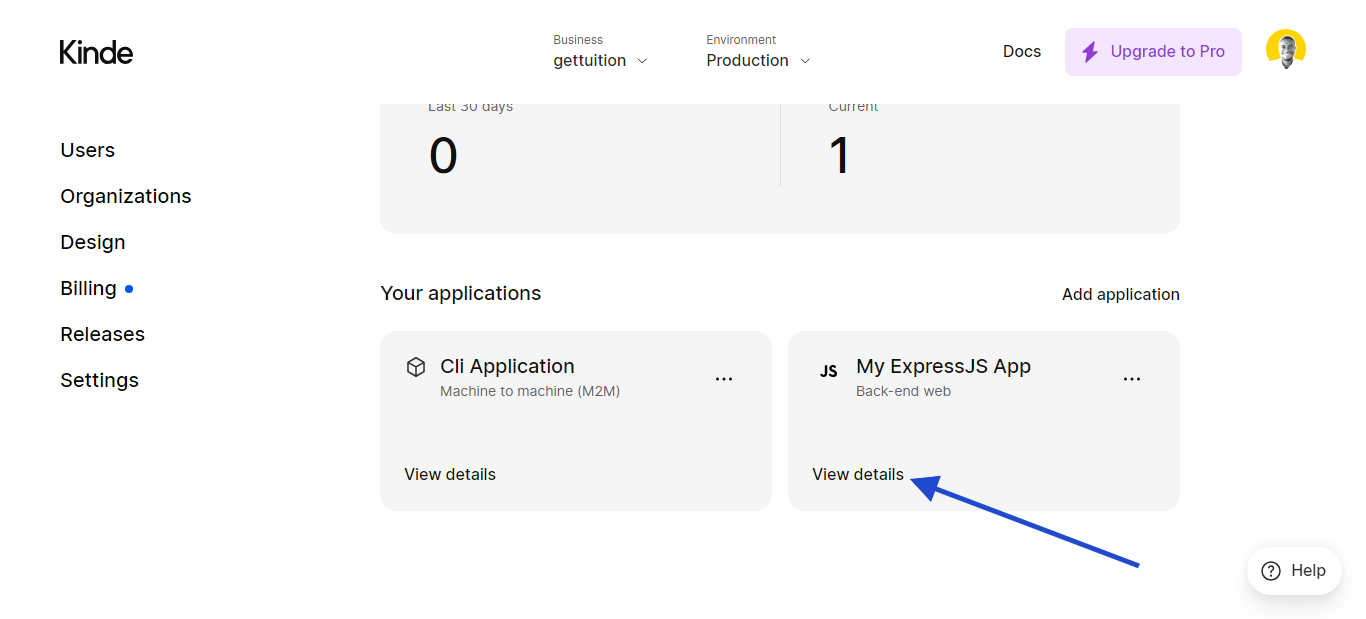Click the Cli Application cube icon
Viewport: 1366px width, 619px height.
416,367
